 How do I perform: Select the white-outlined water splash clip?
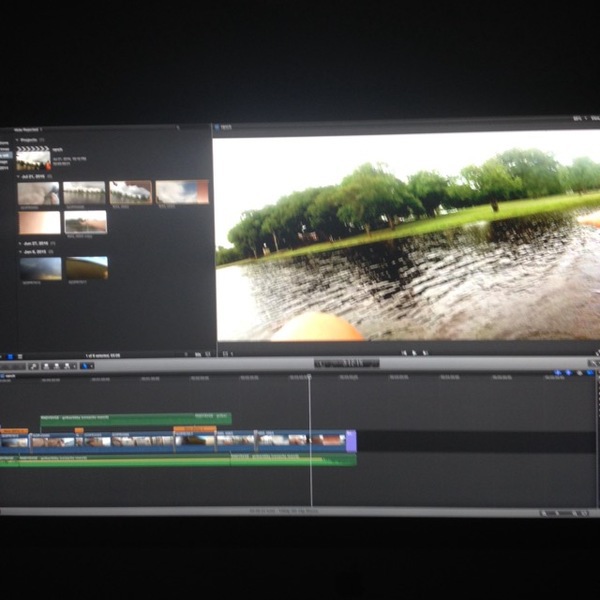click(x=86, y=222)
